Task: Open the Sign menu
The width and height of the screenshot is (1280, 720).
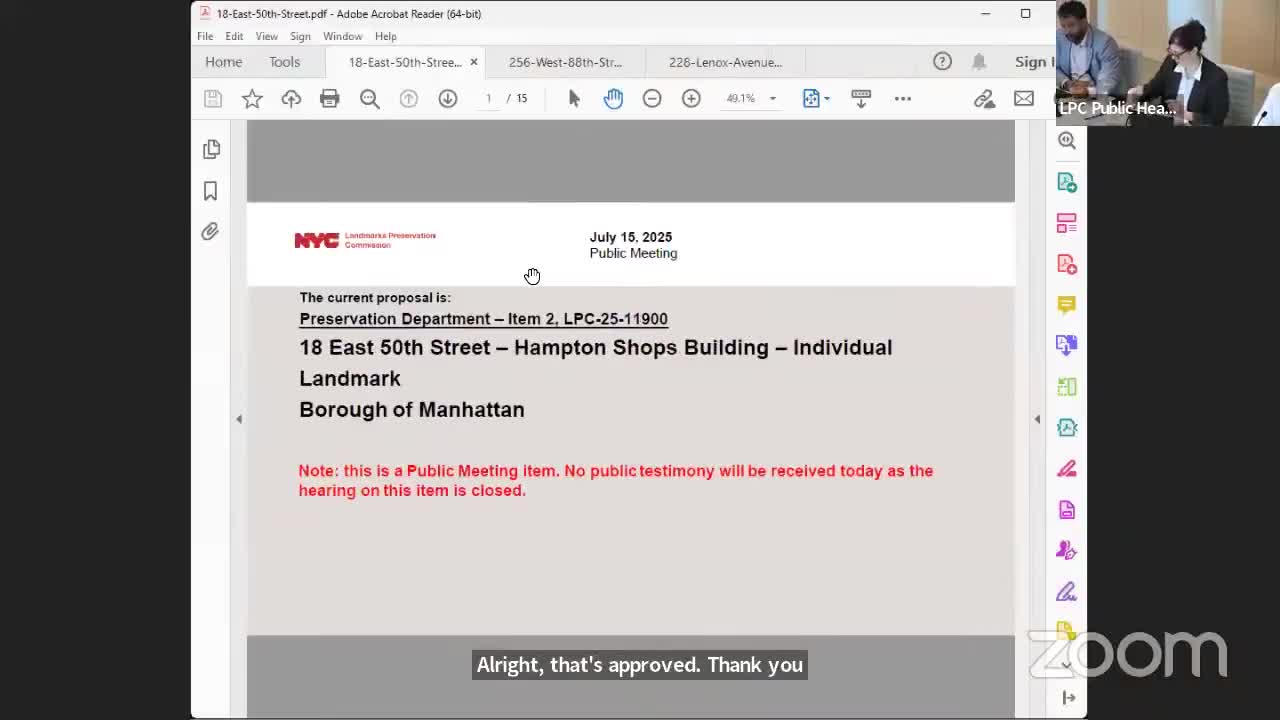Action: (x=300, y=36)
